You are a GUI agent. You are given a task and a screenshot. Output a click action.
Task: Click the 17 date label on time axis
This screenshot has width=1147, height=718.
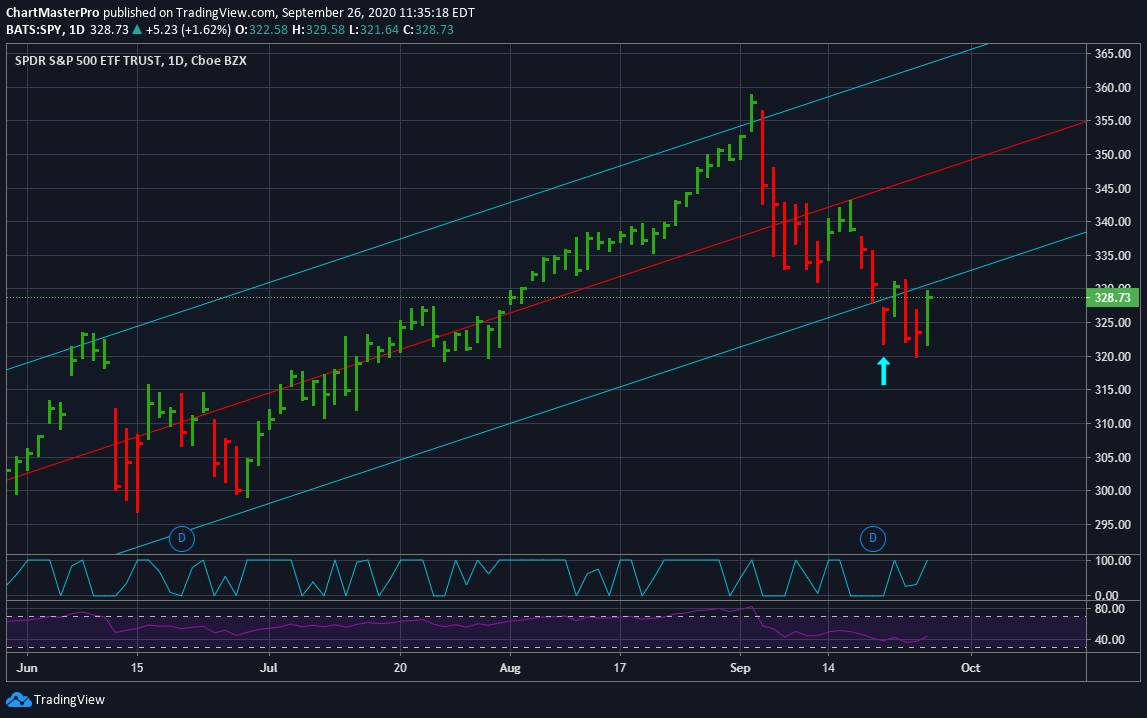(620, 668)
